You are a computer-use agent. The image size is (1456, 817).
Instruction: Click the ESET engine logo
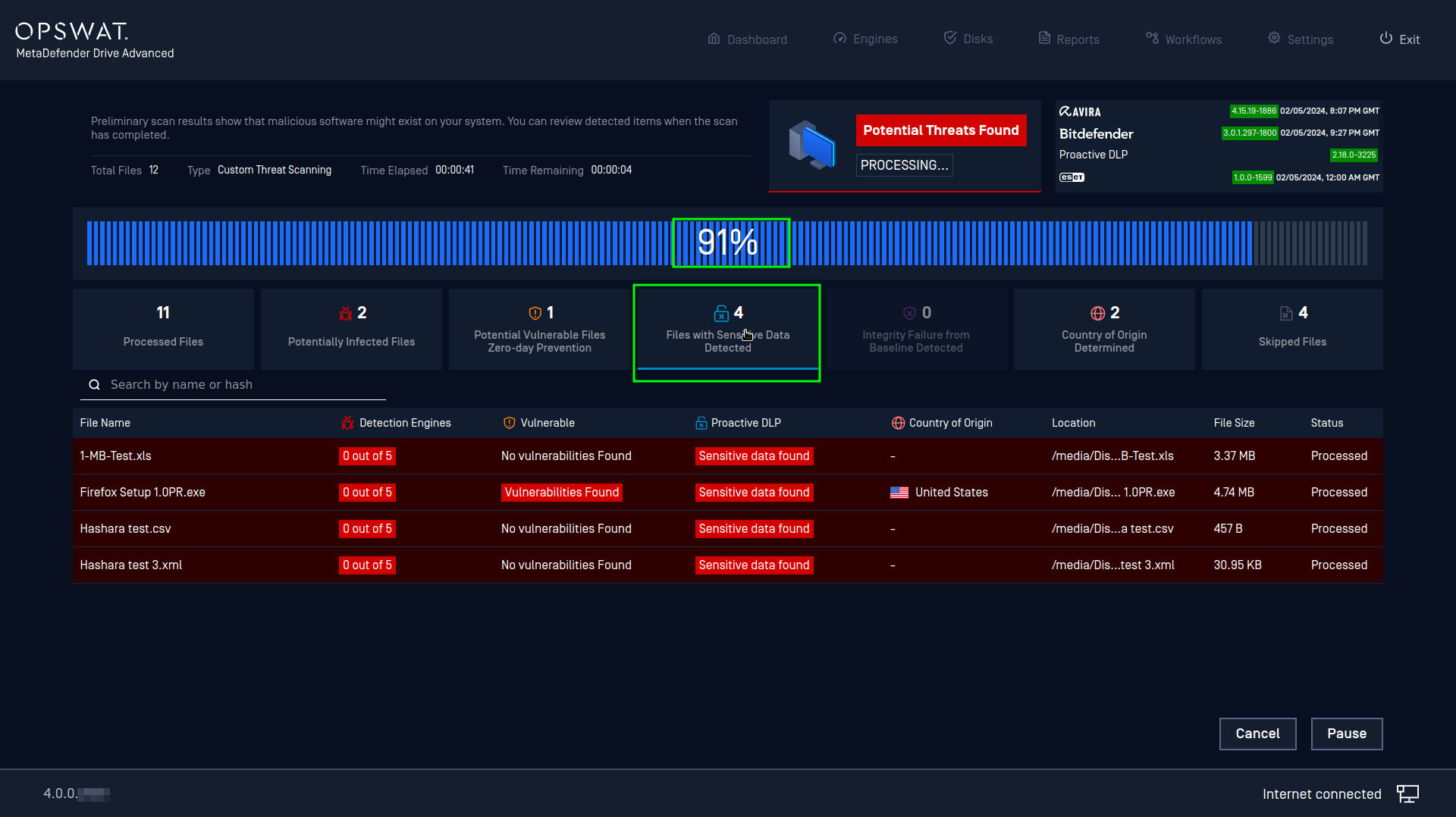pos(1072,177)
